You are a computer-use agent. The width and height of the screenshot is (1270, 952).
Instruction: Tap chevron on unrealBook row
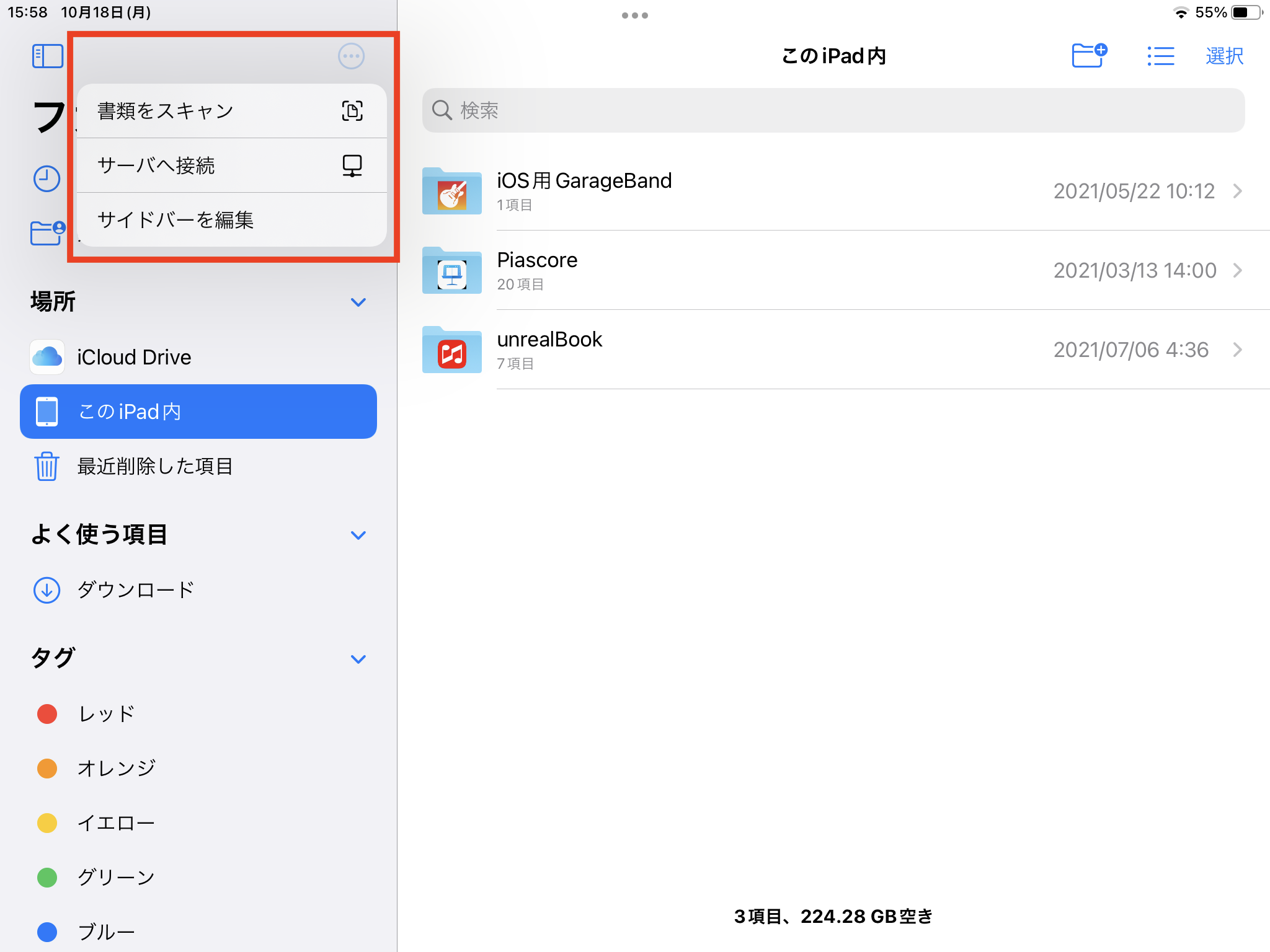coord(1238,350)
